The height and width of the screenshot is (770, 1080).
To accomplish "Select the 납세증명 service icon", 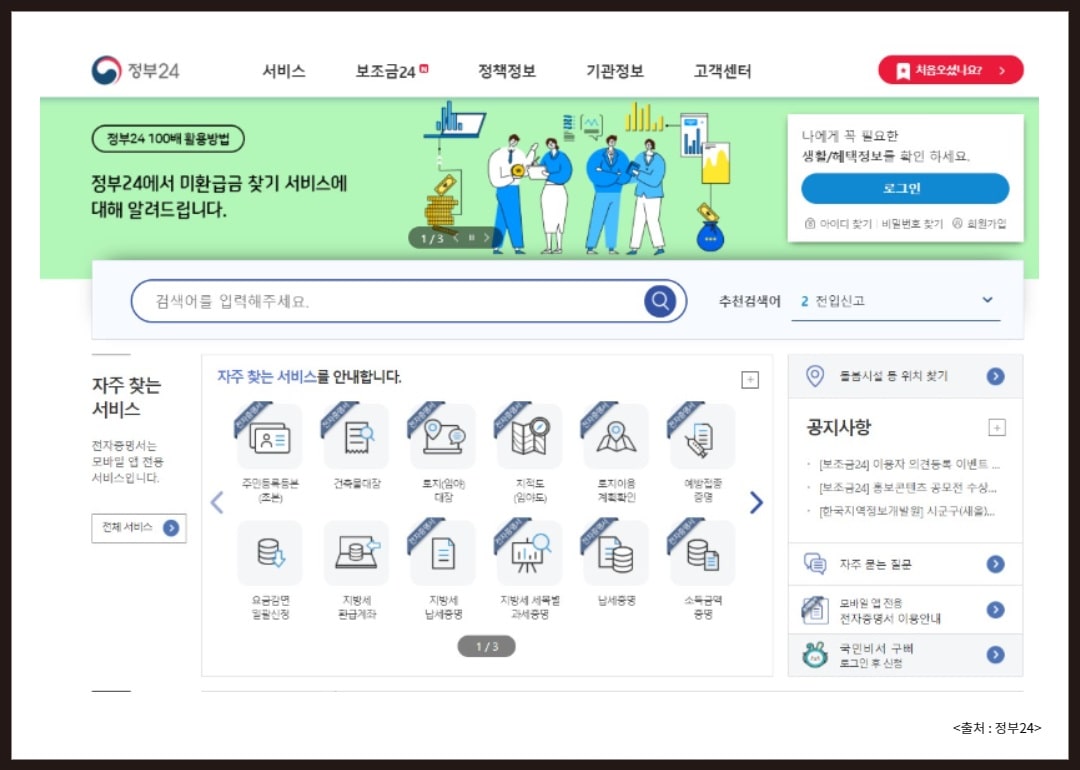I will click(x=616, y=553).
